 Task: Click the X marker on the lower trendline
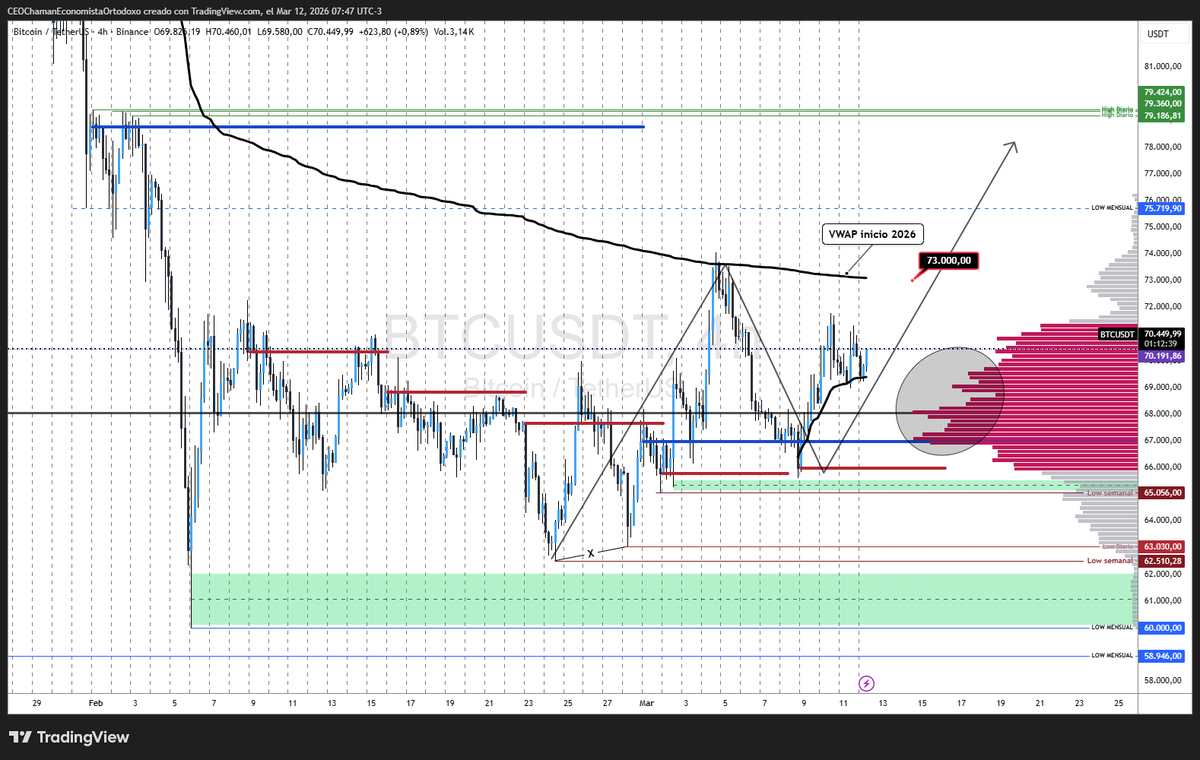click(x=590, y=552)
